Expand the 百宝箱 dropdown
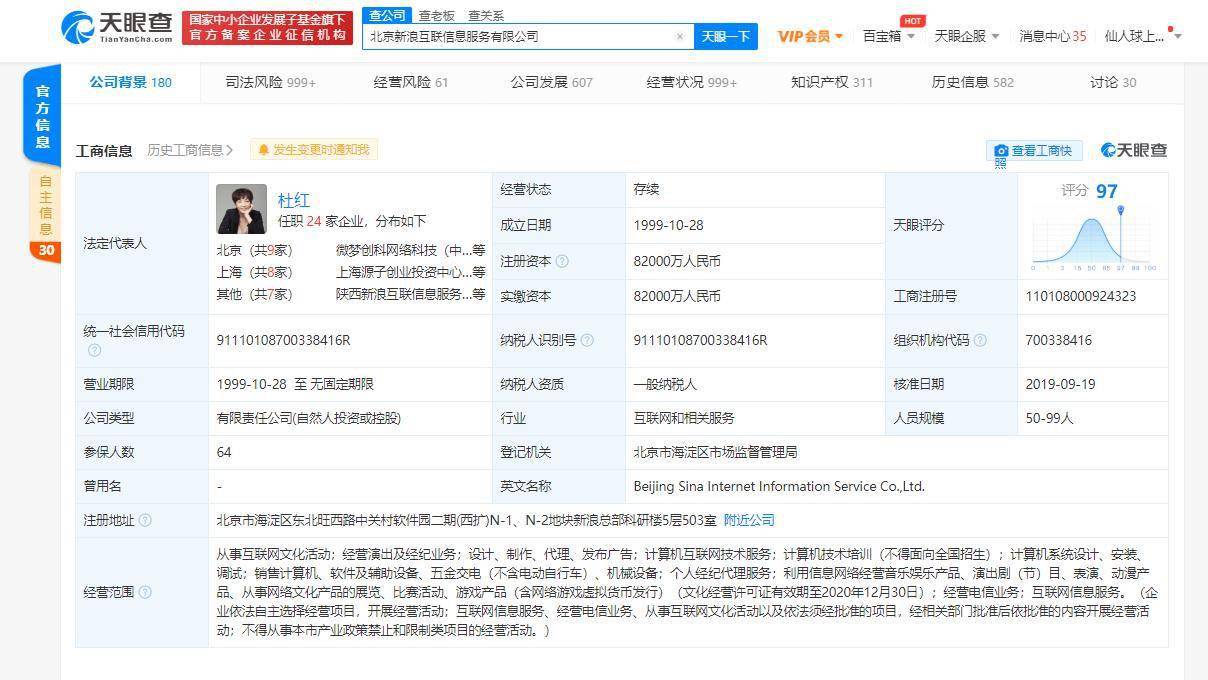This screenshot has width=1208, height=680. coord(889,36)
